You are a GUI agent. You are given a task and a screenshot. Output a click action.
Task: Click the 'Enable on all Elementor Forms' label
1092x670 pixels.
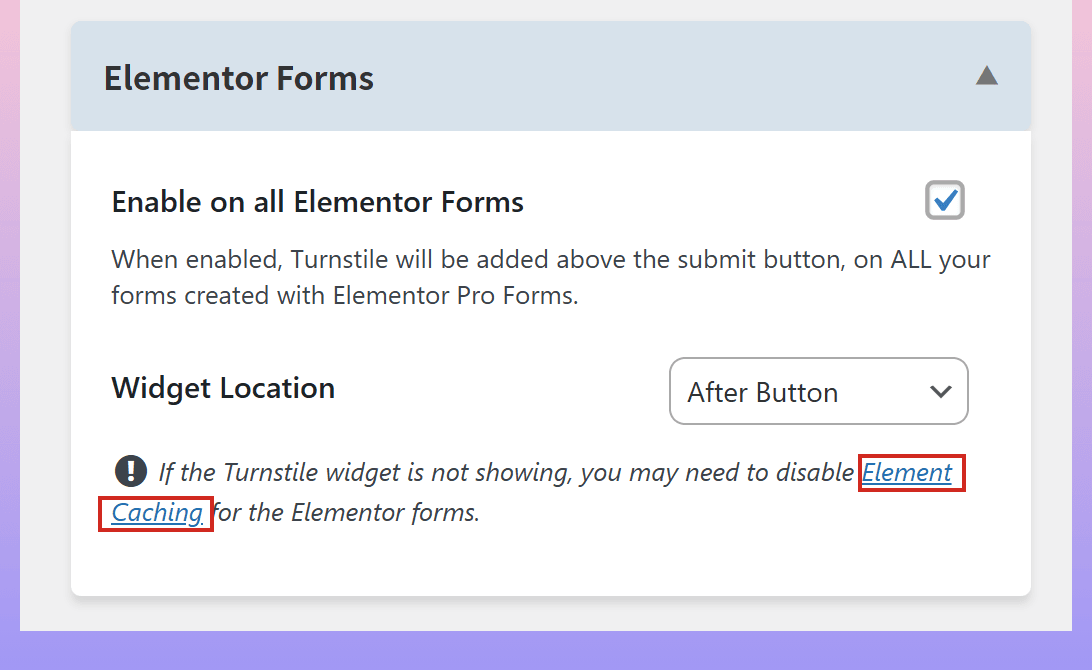317,202
